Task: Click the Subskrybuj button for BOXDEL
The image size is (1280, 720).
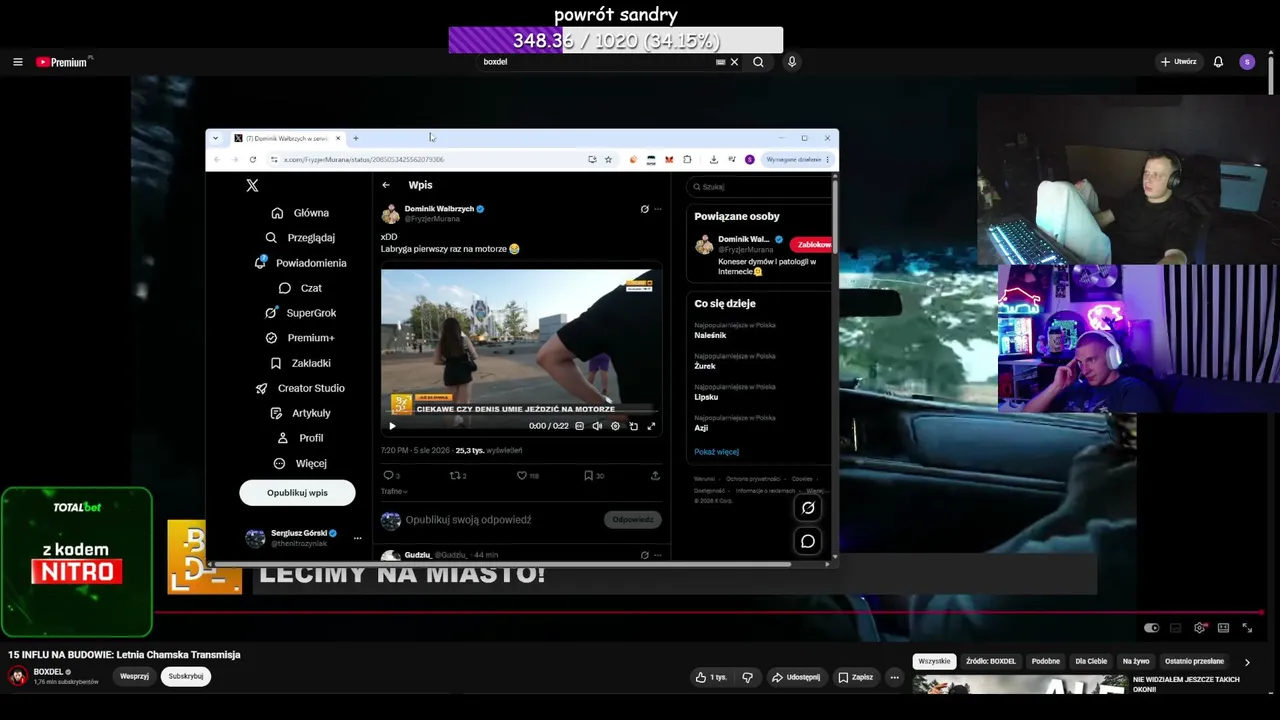Action: click(x=186, y=676)
